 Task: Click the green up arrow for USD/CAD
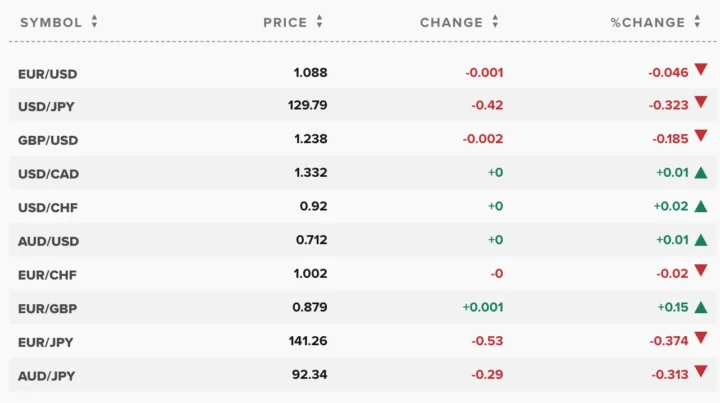[701, 173]
